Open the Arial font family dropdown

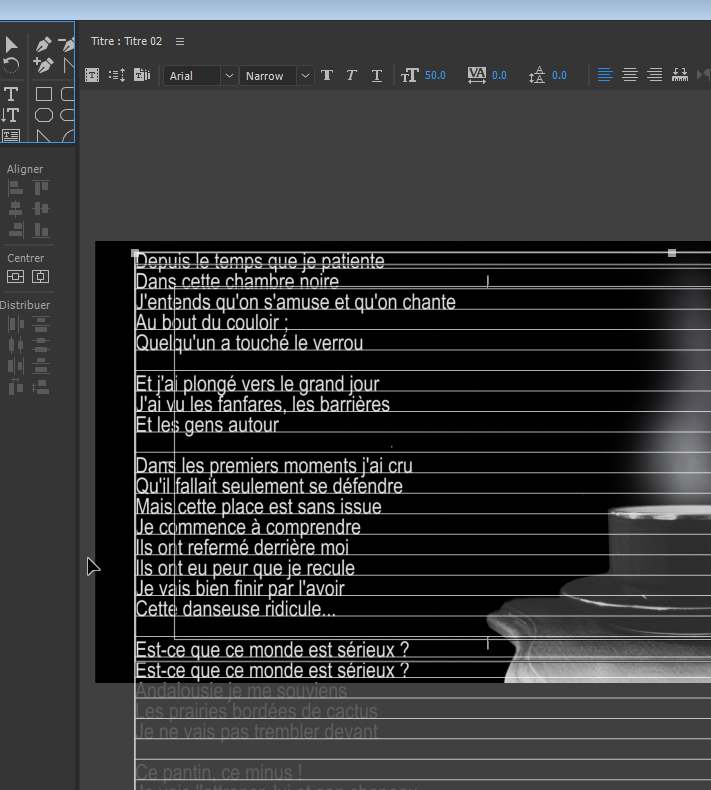coord(229,76)
